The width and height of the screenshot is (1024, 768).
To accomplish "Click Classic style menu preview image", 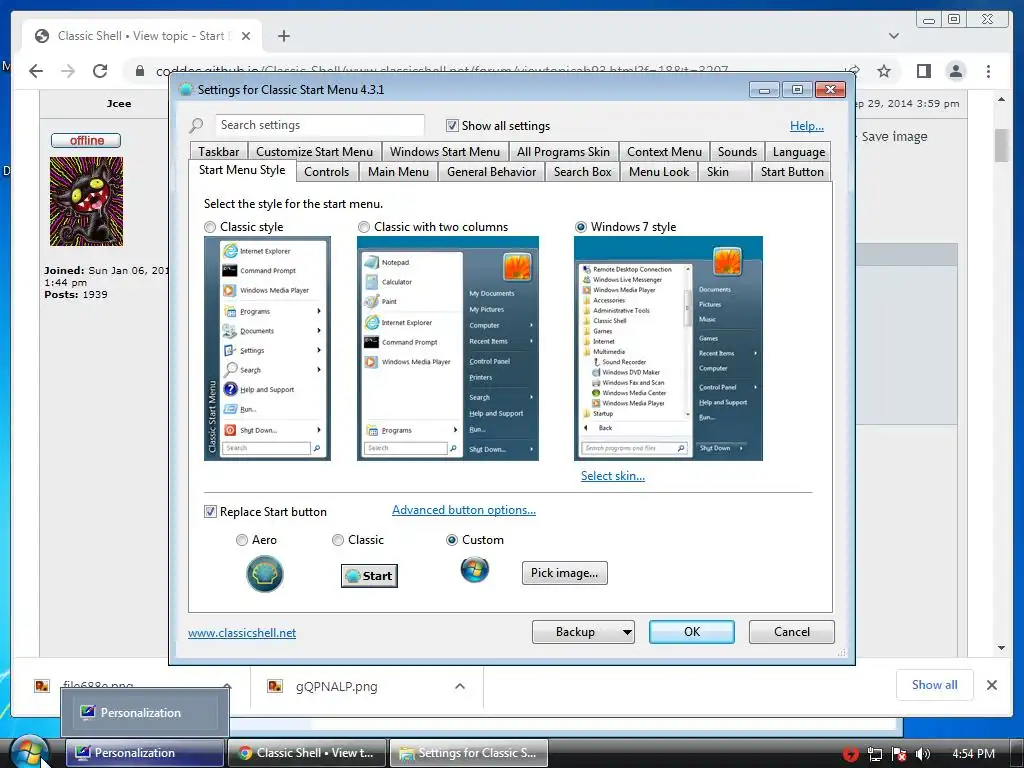I will point(267,349).
